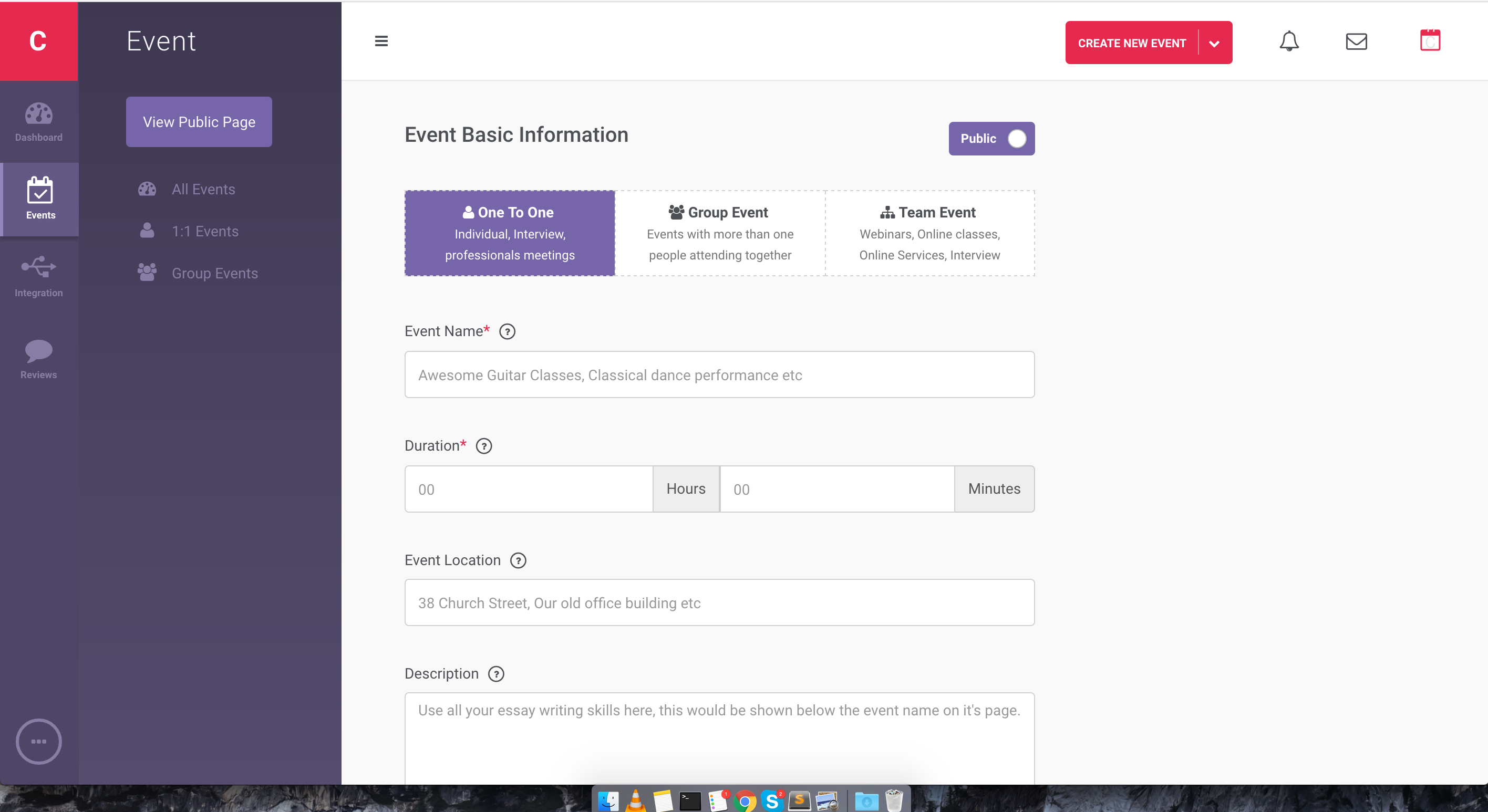1488x812 pixels.
Task: Select the Group Event type
Action: (x=720, y=233)
